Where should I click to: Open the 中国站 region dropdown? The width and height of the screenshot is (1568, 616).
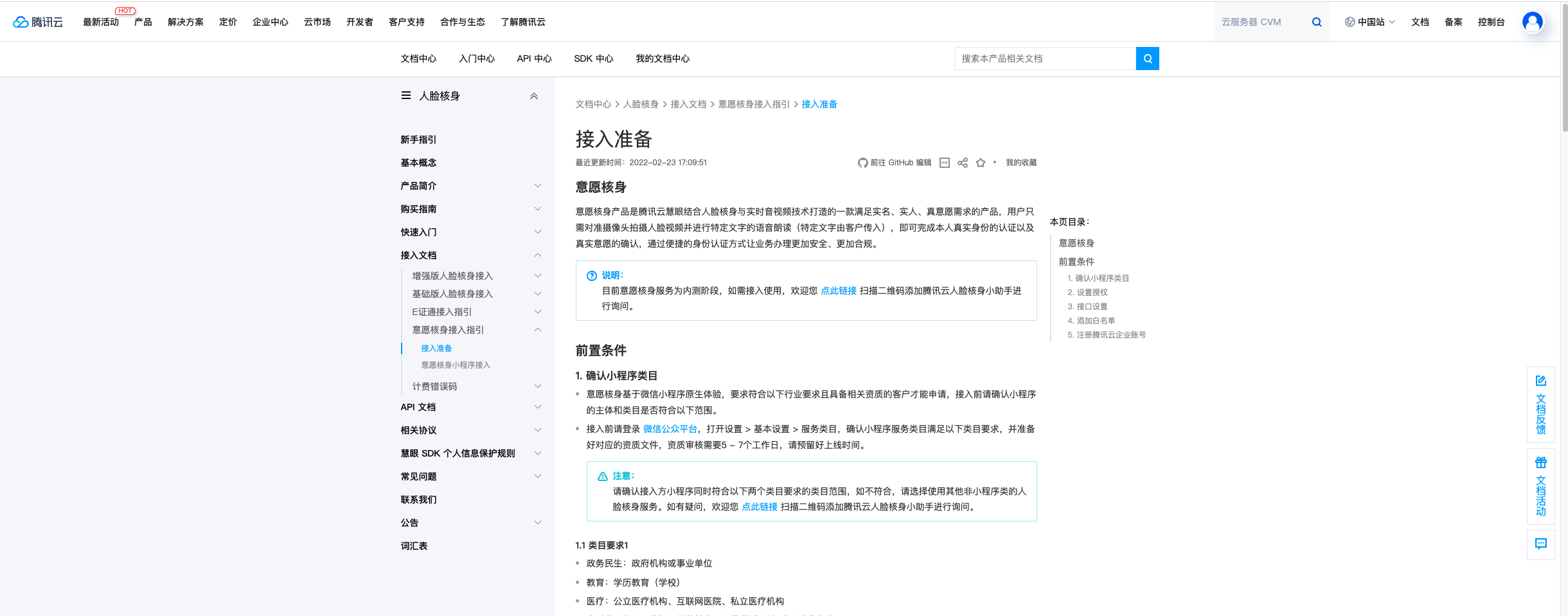click(x=1371, y=22)
